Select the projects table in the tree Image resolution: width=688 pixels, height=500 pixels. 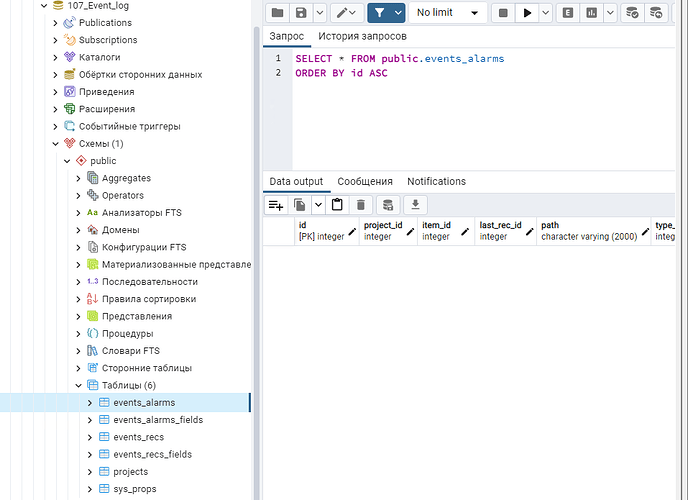[x=130, y=472]
